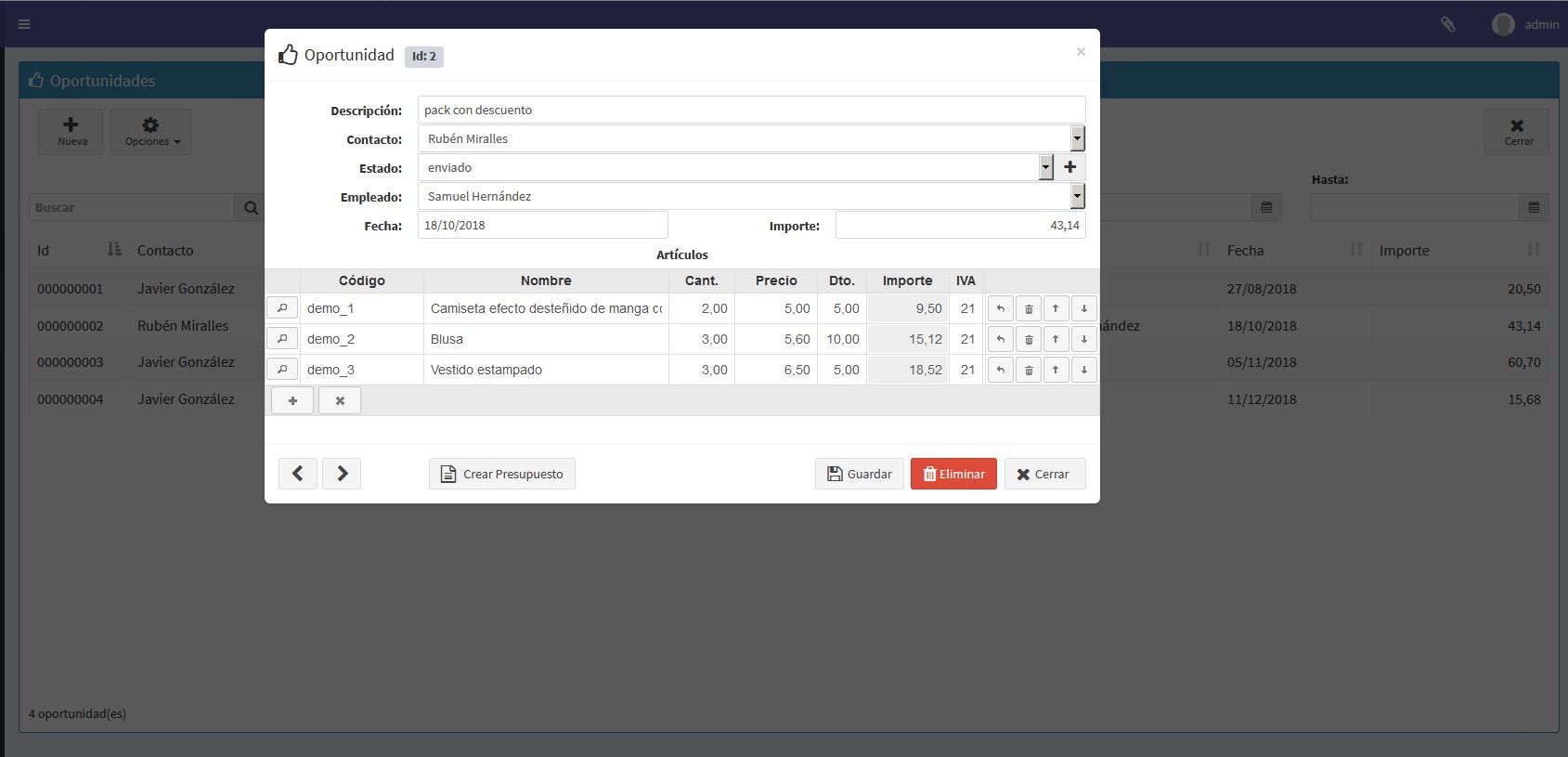This screenshot has width=1568, height=757.
Task: Go to next opportunity
Action: (342, 474)
